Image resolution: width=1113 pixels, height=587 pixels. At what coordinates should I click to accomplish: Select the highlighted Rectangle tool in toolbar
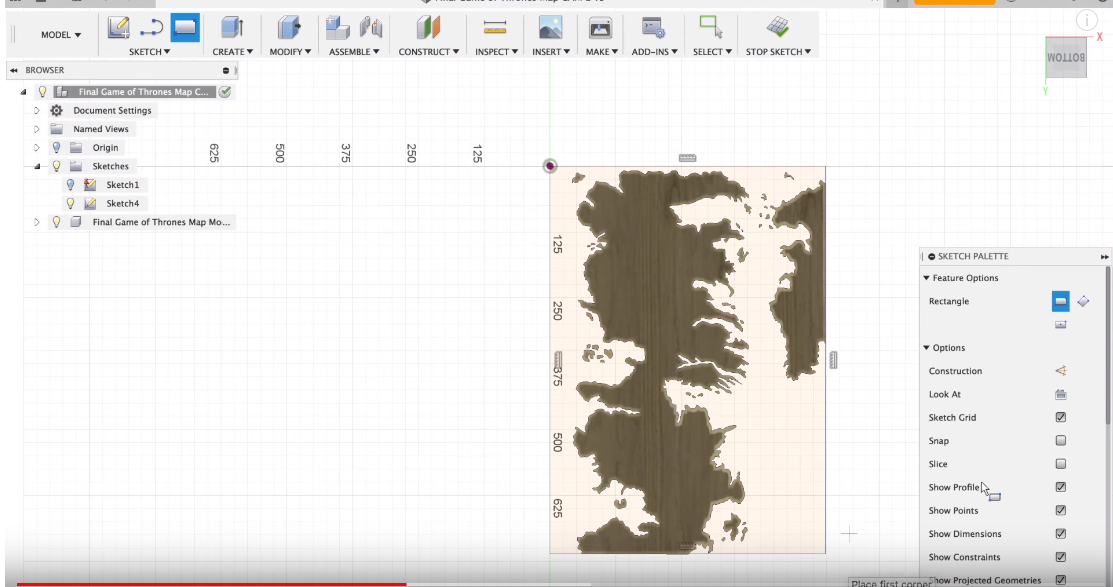click(185, 28)
